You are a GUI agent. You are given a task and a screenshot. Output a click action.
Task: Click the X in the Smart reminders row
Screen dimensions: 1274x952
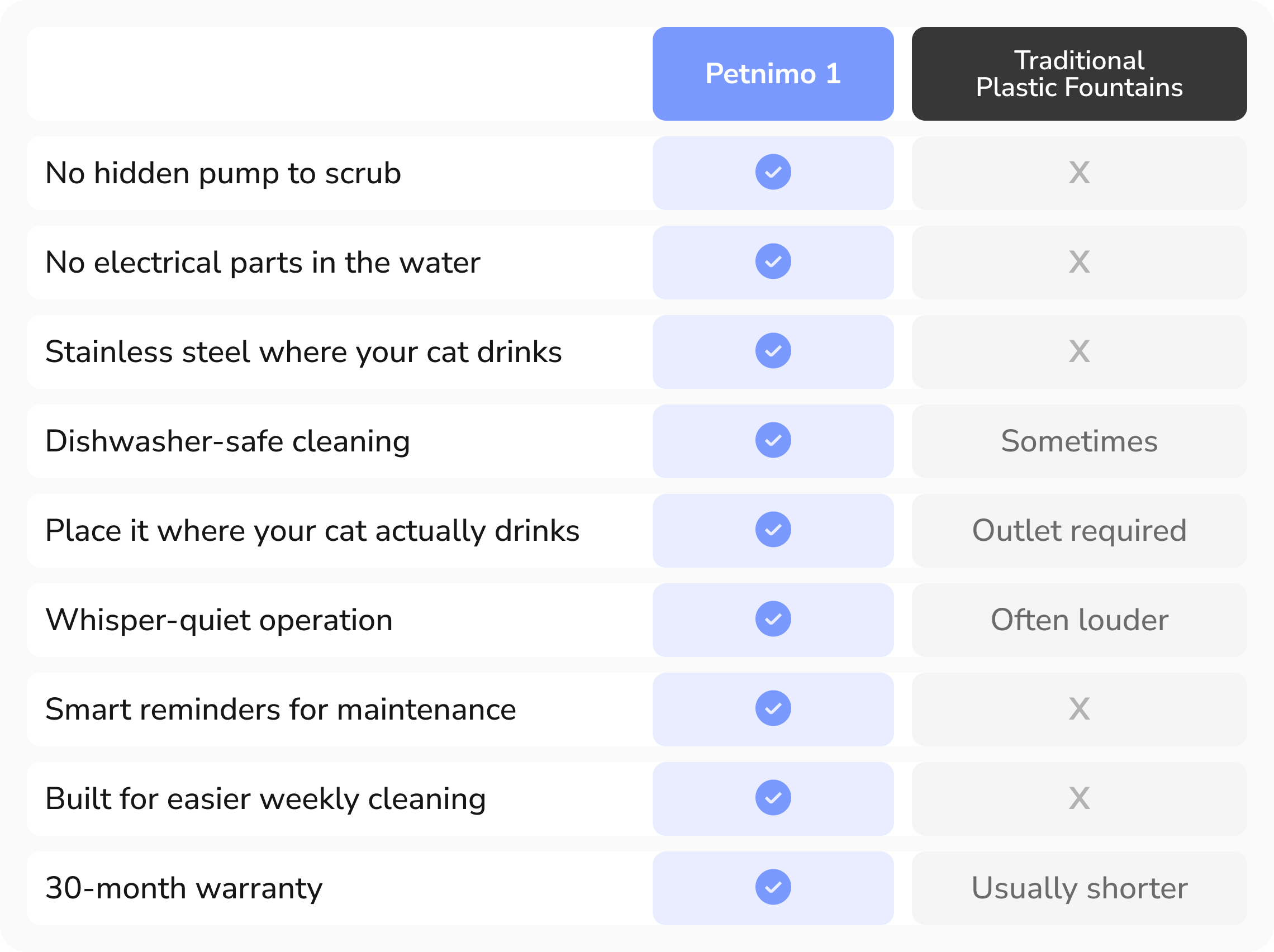pyautogui.click(x=1080, y=709)
